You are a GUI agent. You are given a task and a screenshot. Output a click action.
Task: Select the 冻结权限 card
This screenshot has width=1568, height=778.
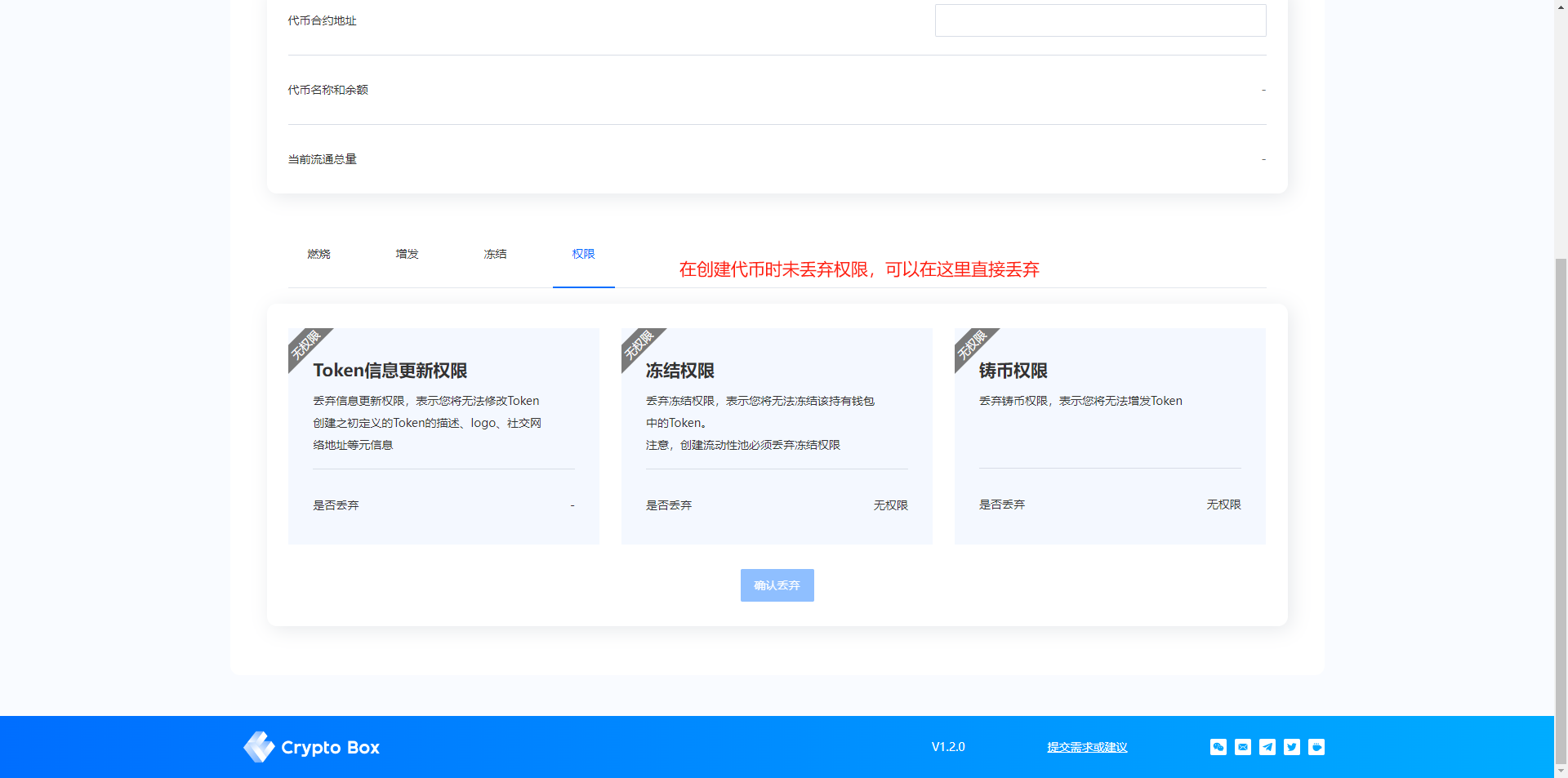tap(777, 436)
